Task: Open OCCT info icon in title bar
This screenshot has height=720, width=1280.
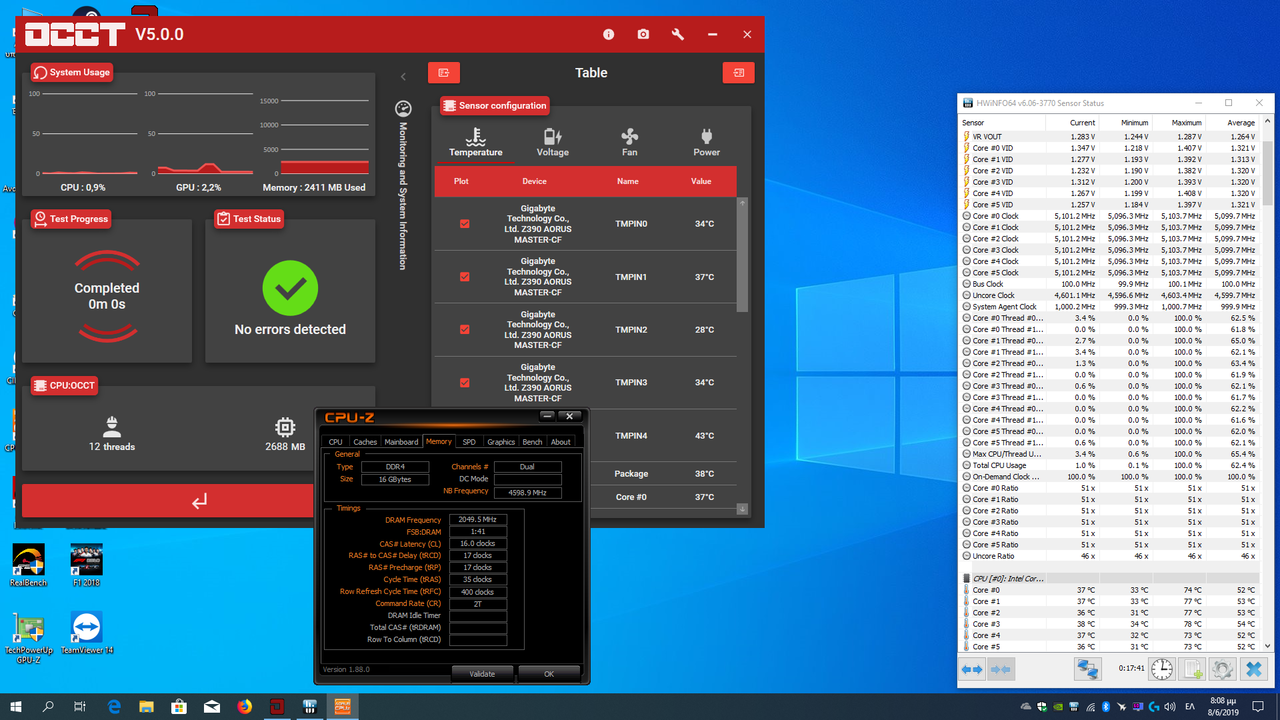Action: (608, 34)
